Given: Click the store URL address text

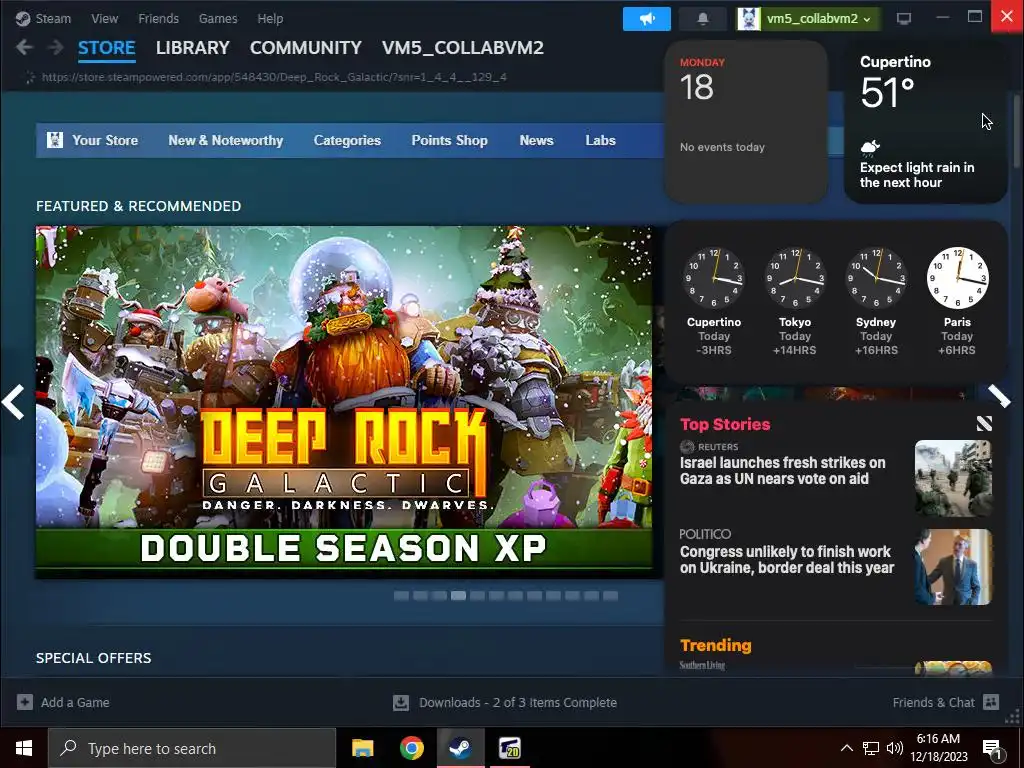Looking at the screenshot, I should pyautogui.click(x=274, y=77).
